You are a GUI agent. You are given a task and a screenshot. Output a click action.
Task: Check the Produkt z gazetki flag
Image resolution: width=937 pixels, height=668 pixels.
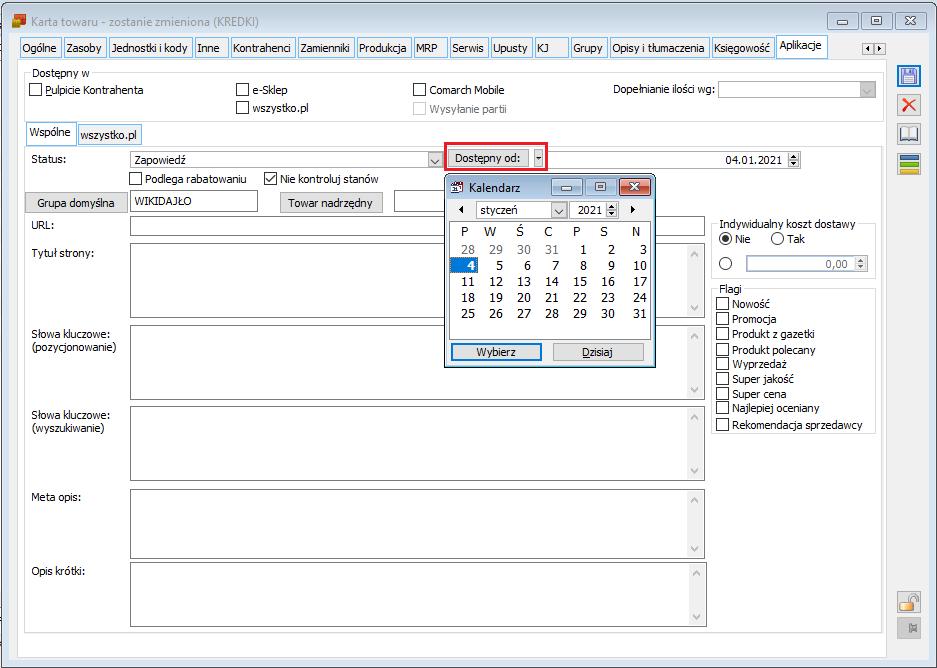point(722,333)
